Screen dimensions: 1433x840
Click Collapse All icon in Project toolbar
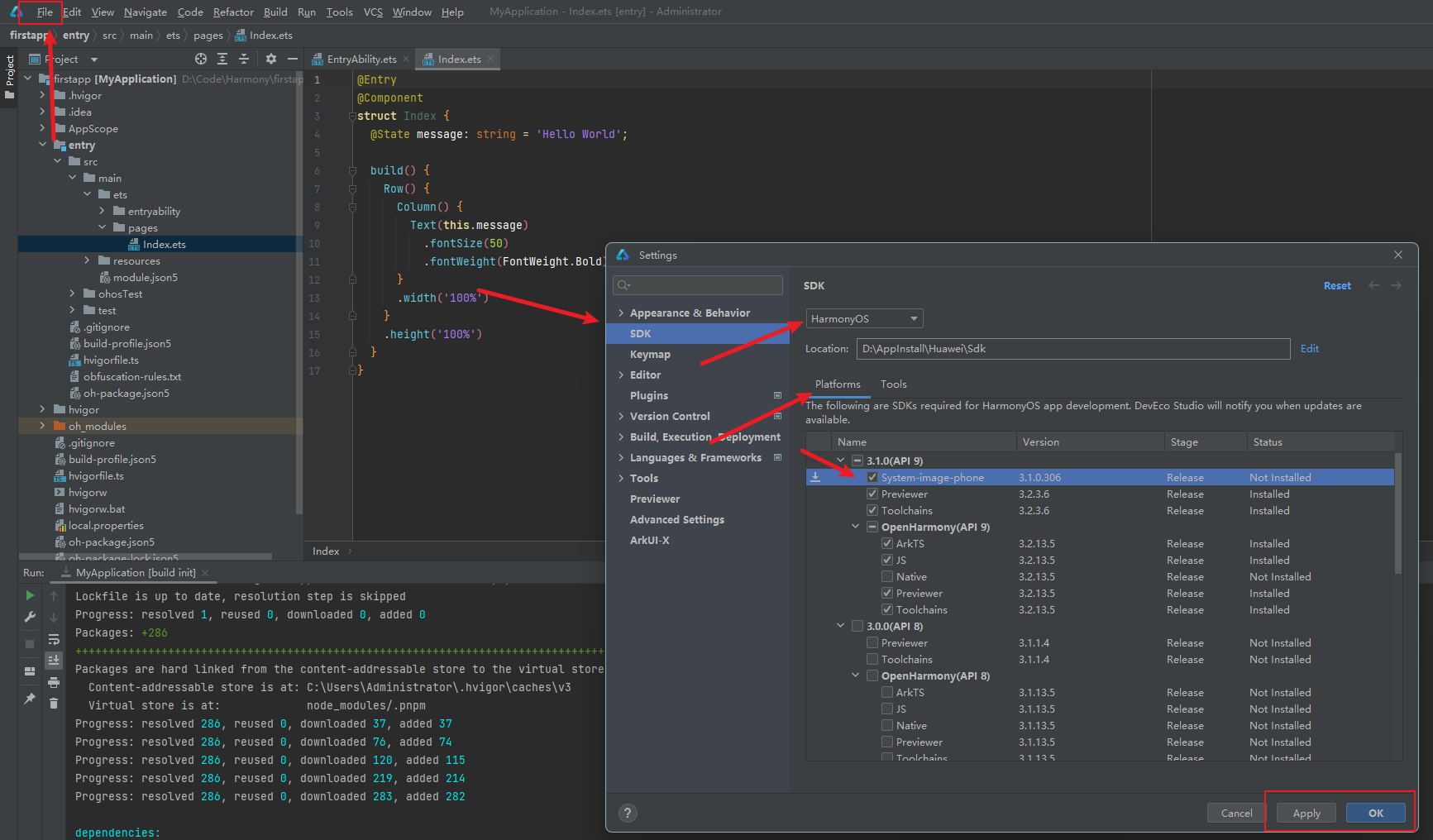(x=244, y=59)
